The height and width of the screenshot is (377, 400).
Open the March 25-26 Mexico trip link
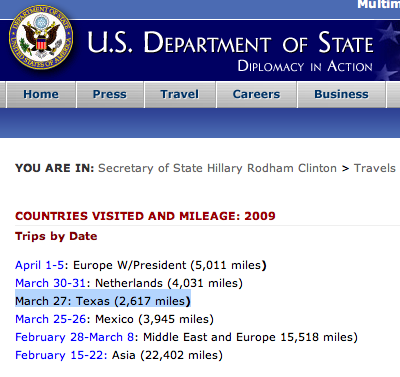[51, 319]
